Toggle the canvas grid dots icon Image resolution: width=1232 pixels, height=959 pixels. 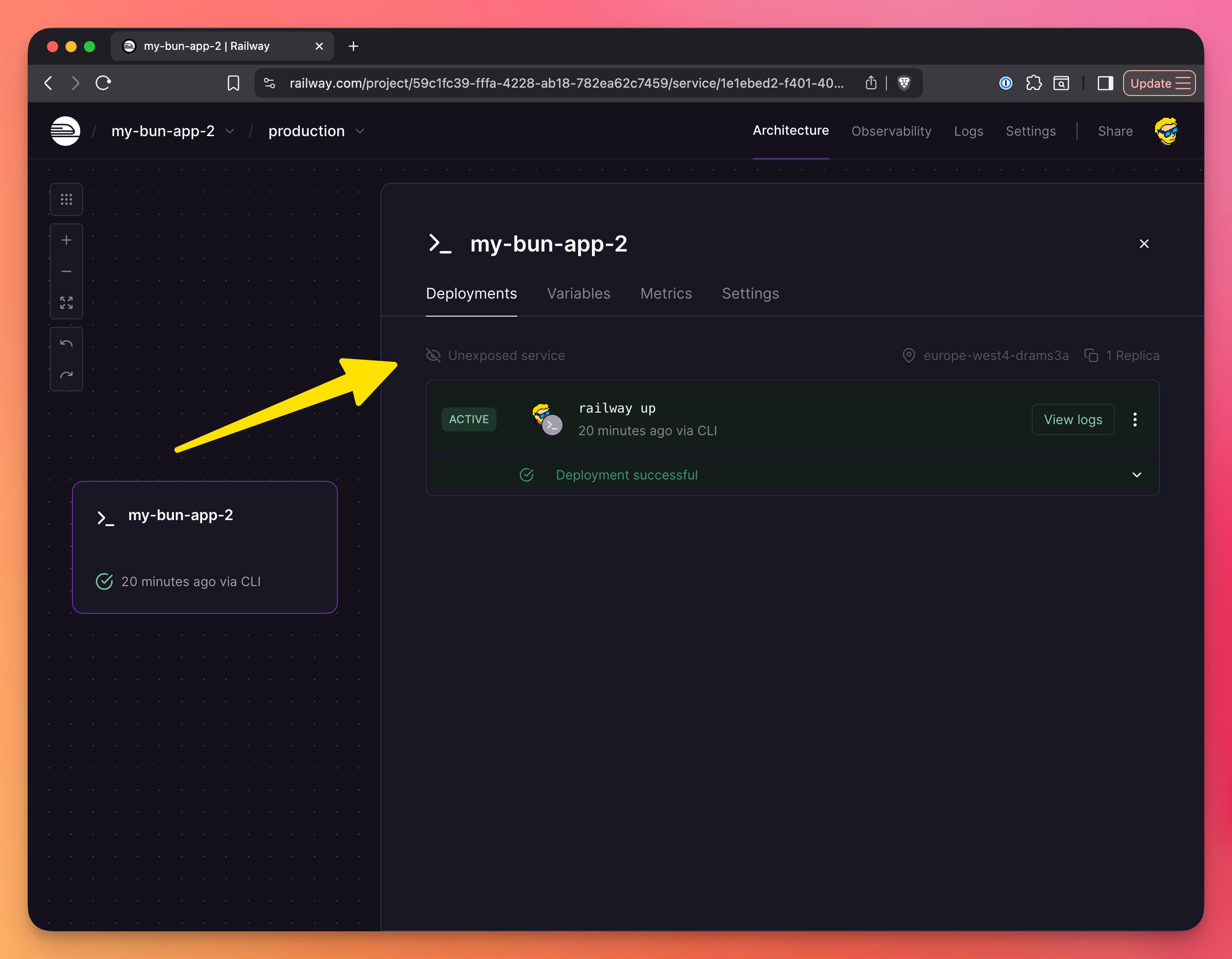(x=66, y=199)
